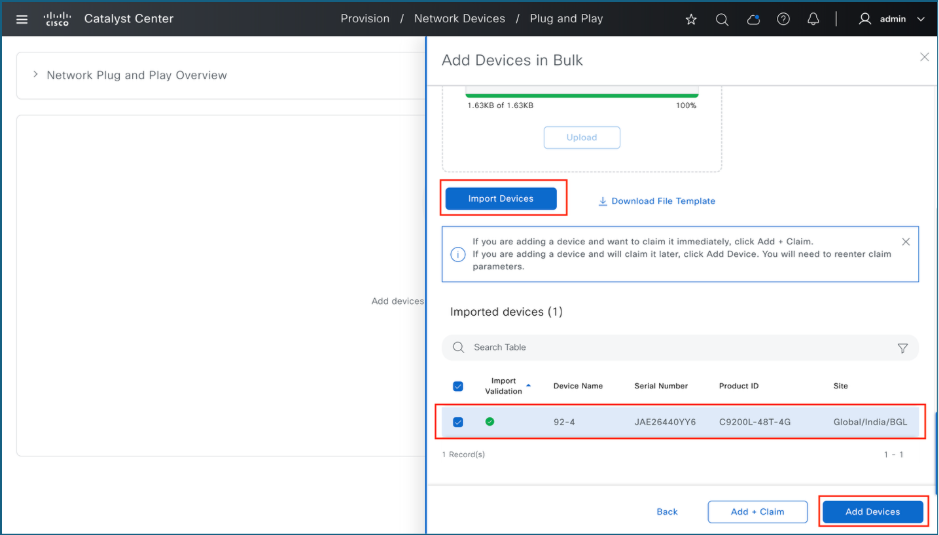Click green validation status icon for 92-4
939x535 pixels.
coord(489,422)
